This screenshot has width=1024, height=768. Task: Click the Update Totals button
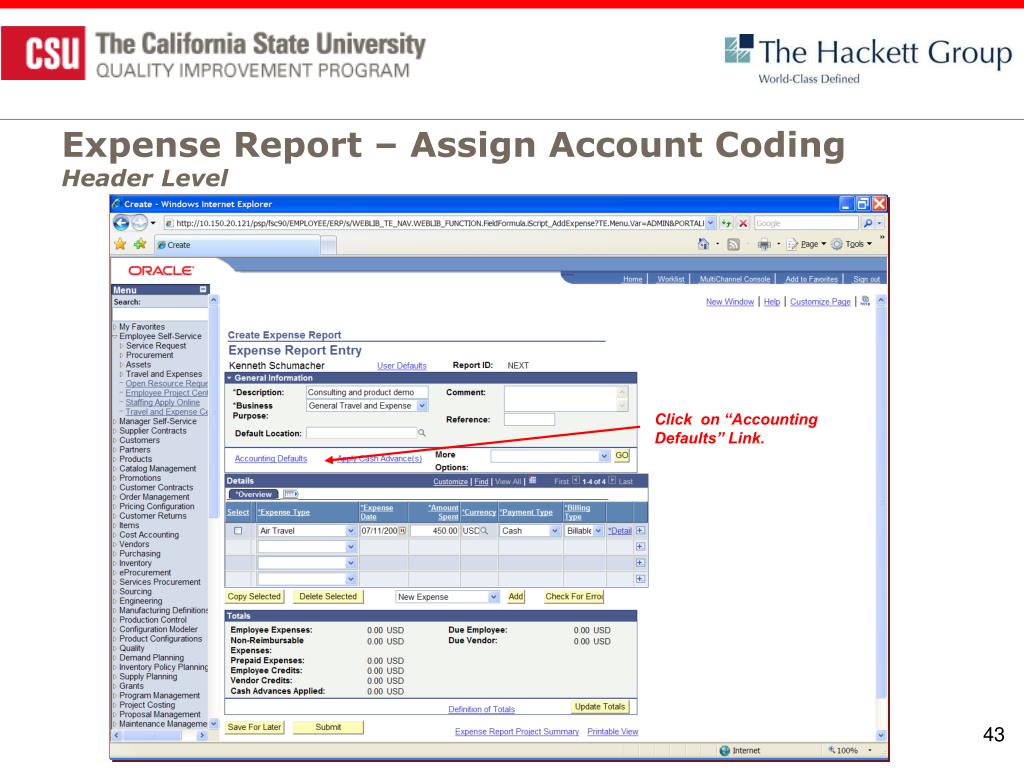(x=600, y=707)
